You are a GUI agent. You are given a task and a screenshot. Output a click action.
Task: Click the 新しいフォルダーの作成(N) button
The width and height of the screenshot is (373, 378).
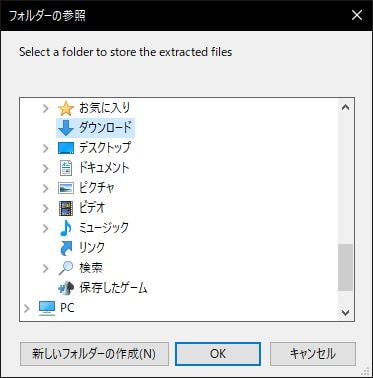click(94, 354)
